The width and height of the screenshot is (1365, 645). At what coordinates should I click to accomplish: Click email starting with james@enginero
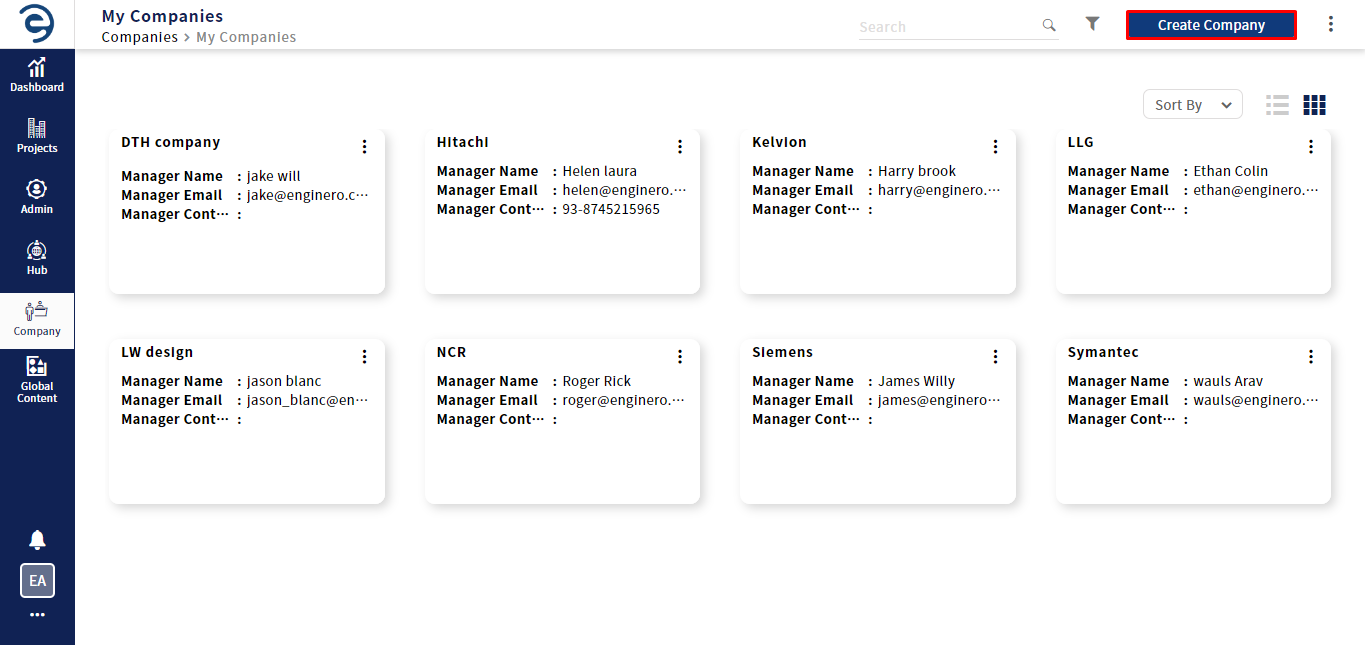coord(939,400)
